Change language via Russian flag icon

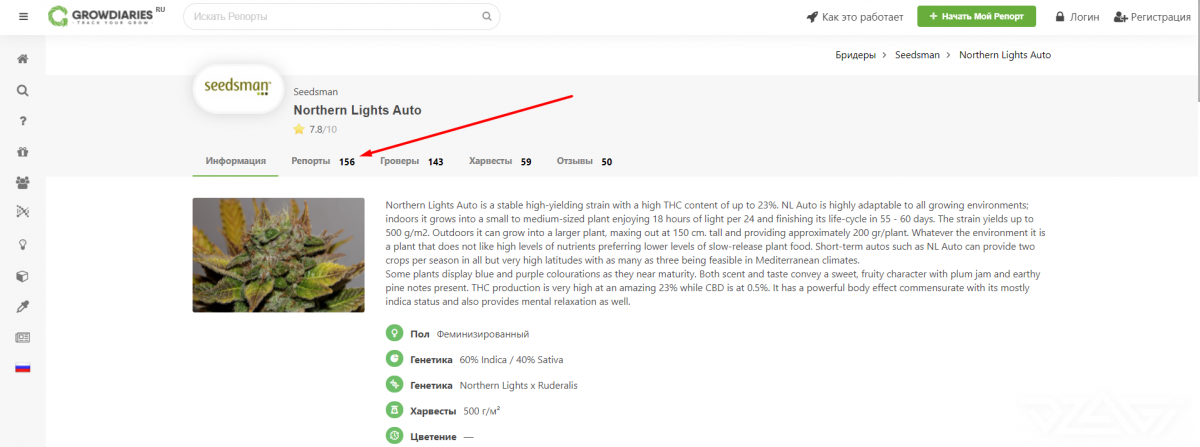pos(23,368)
